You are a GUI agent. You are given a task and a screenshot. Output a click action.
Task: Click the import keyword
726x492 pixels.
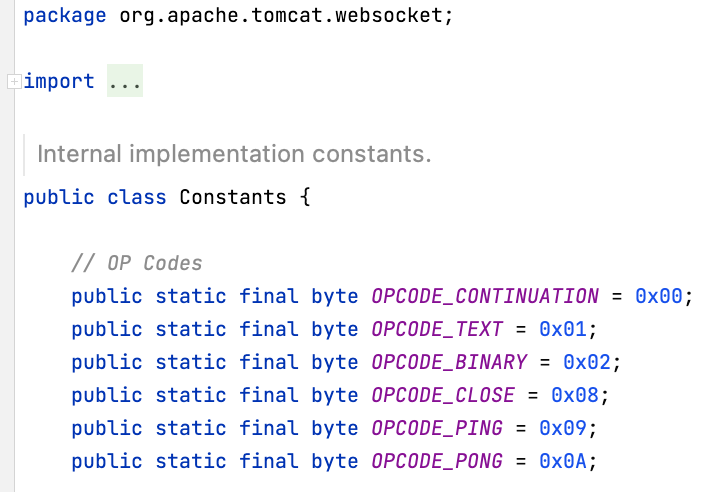59,81
